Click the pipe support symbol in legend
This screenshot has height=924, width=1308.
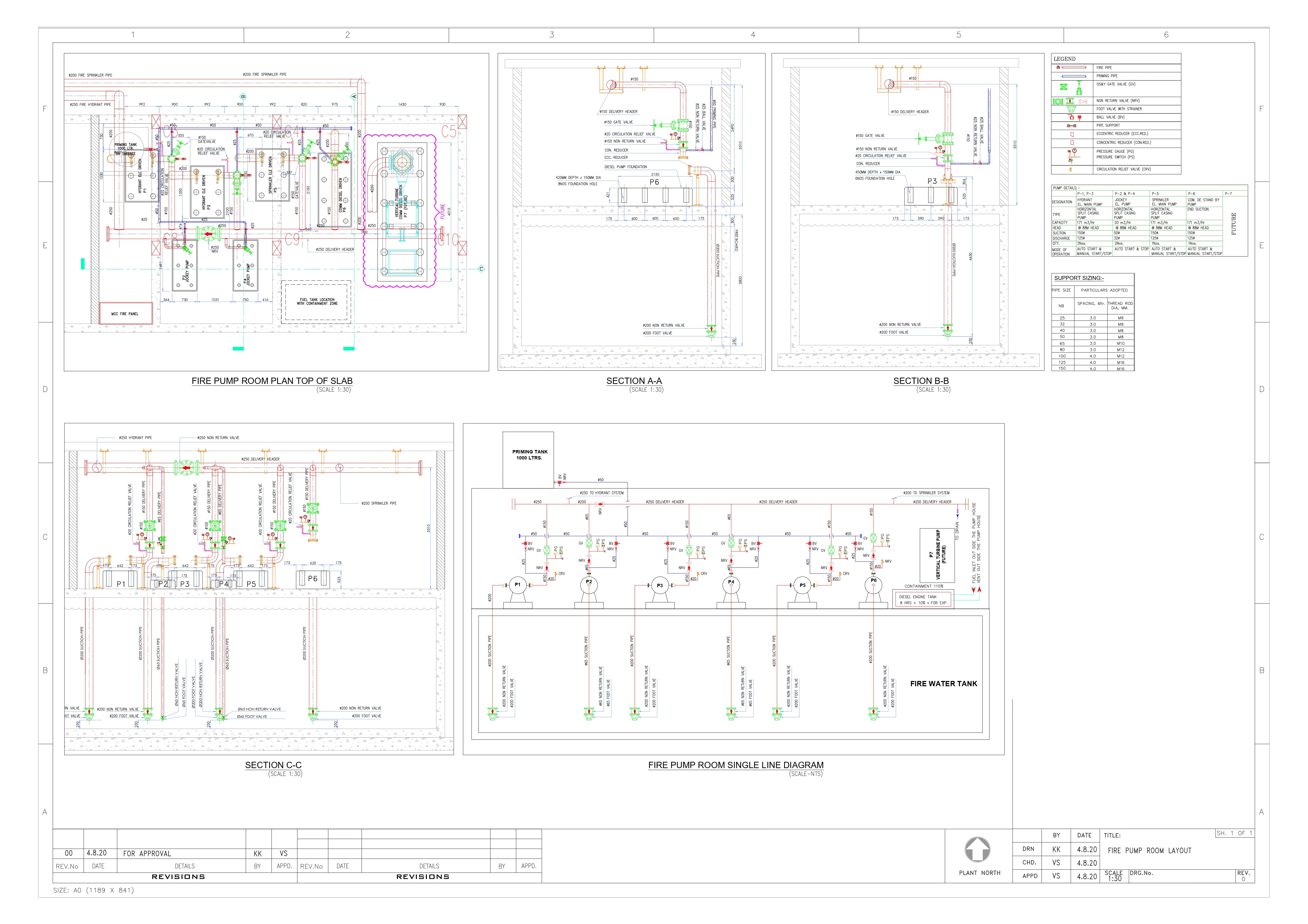click(1072, 125)
